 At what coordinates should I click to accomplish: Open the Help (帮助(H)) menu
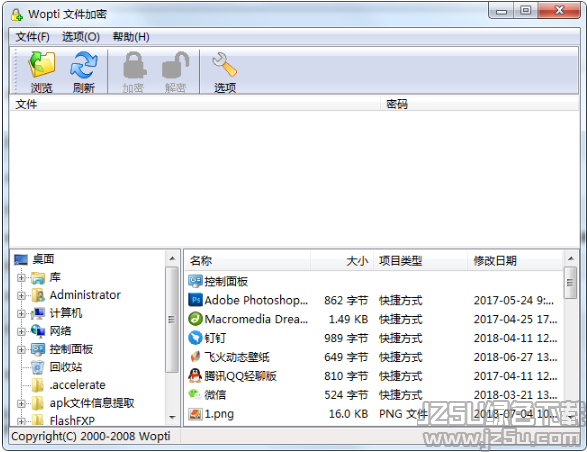131,37
